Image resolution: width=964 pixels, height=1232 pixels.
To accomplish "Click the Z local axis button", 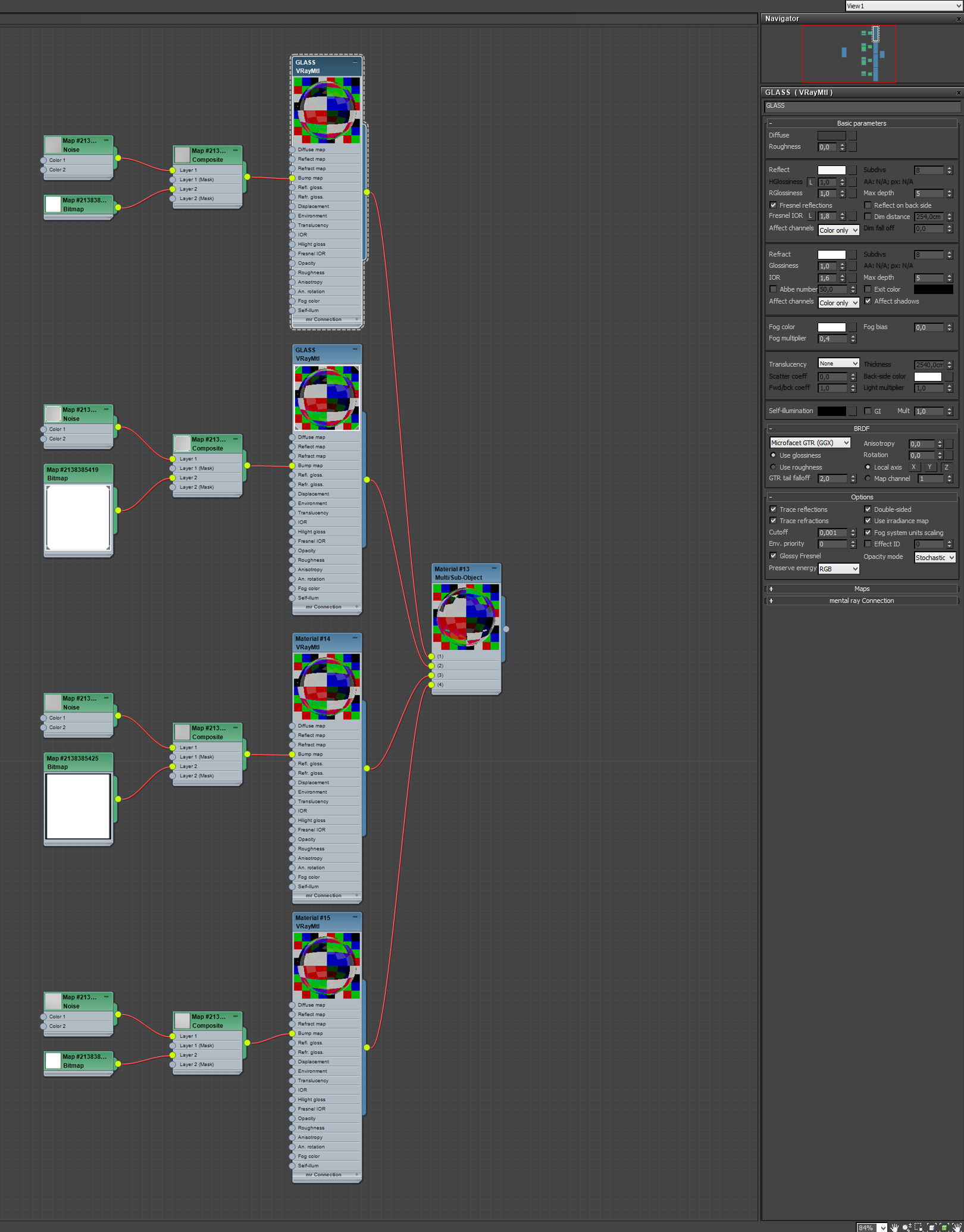I will 947,467.
